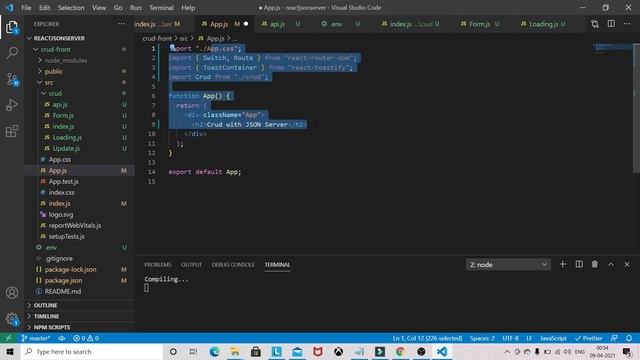
Task: Select terminal from '2: node' dropdown
Action: point(508,264)
